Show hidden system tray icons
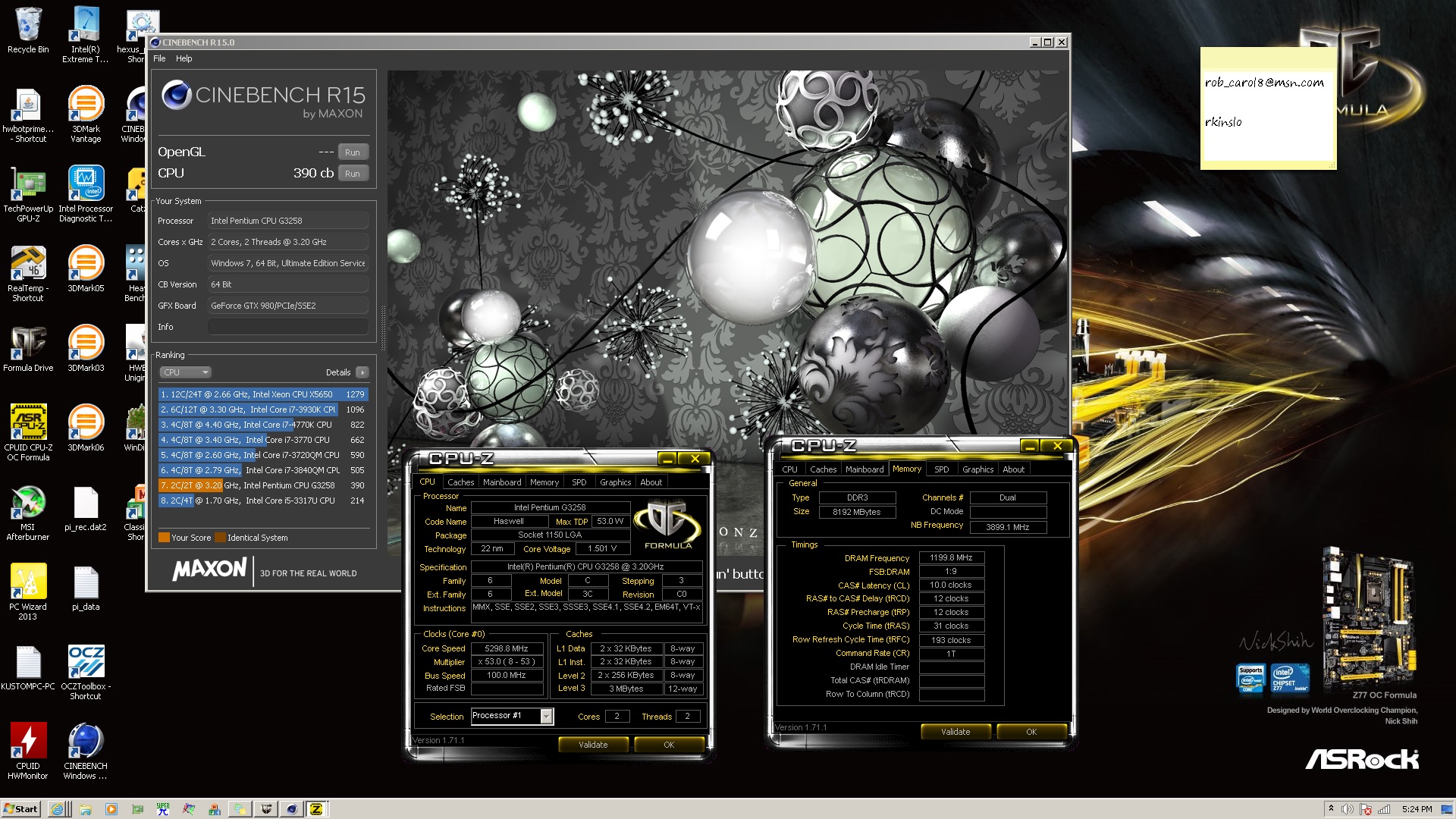Image resolution: width=1456 pixels, height=819 pixels. pos(1331,809)
